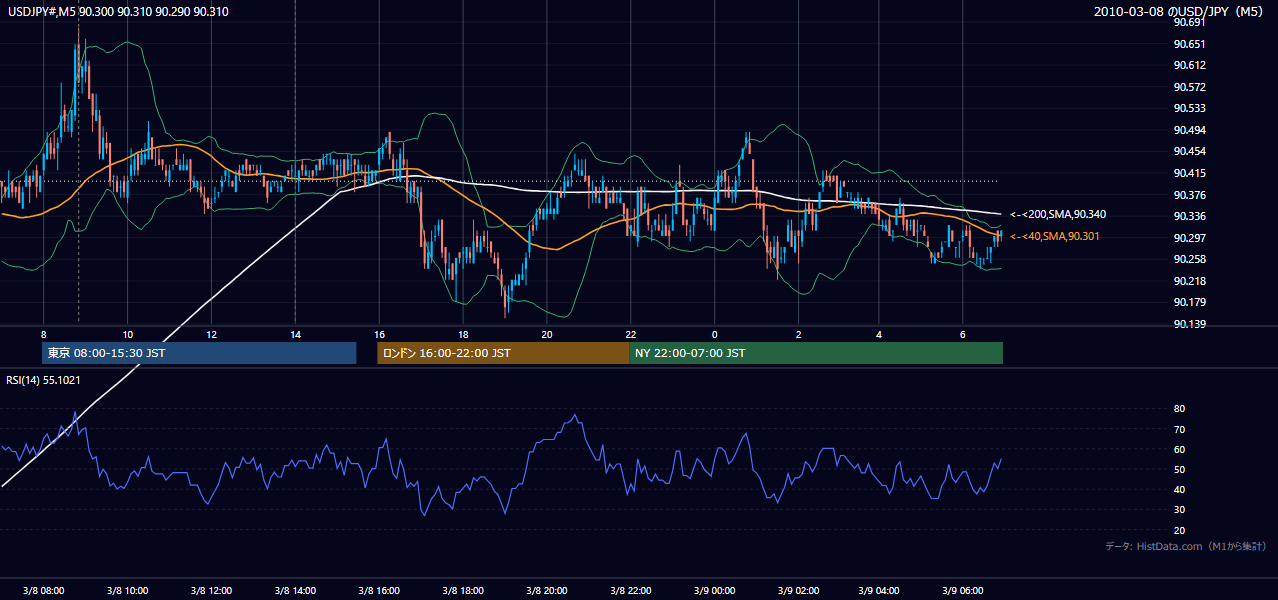Click price axis value 90.612
The width and height of the screenshot is (1278, 600).
1189,65
